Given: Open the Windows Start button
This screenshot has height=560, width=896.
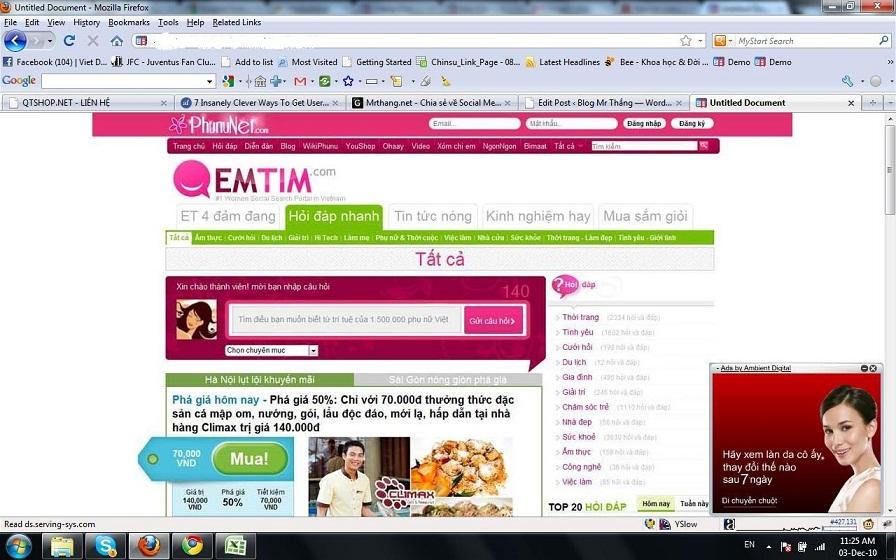Looking at the screenshot, I should (x=18, y=546).
